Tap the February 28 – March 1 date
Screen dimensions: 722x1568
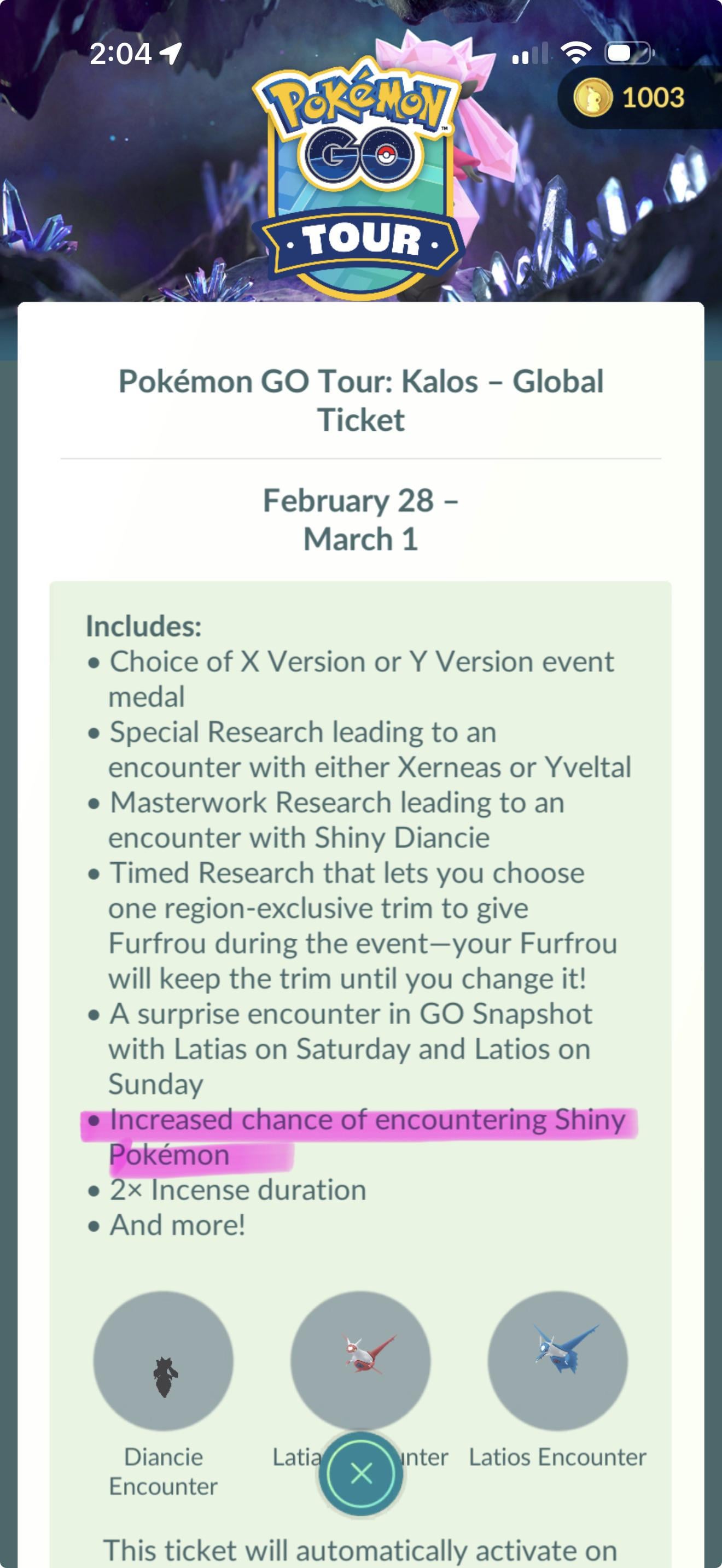point(361,519)
